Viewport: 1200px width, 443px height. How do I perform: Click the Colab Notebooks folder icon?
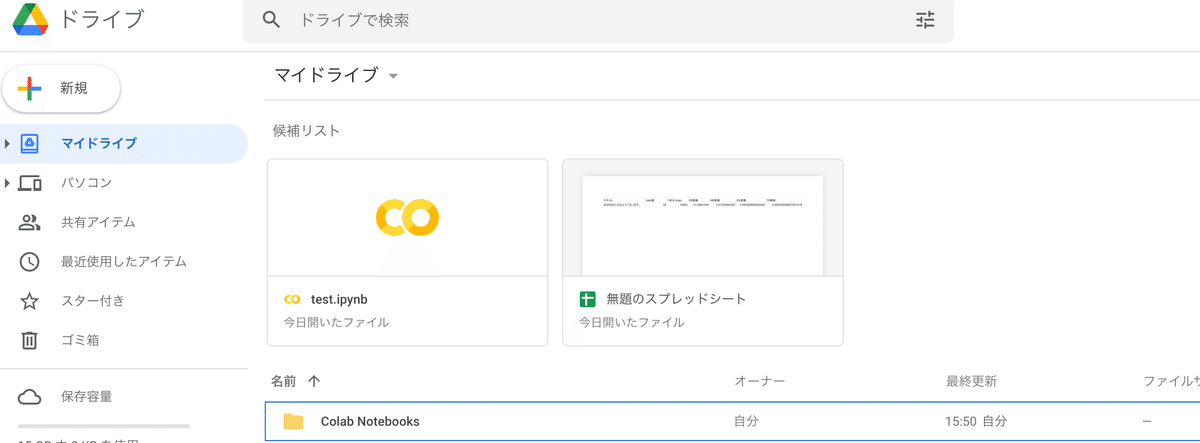293,421
